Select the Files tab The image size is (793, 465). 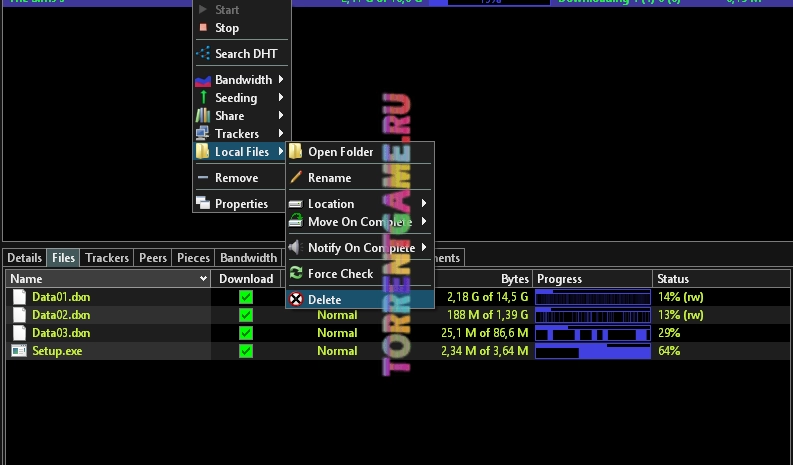tap(63, 258)
